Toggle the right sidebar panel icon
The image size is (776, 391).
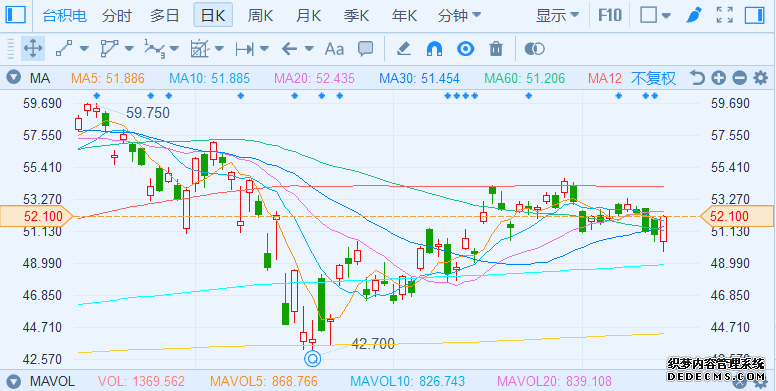click(x=754, y=14)
